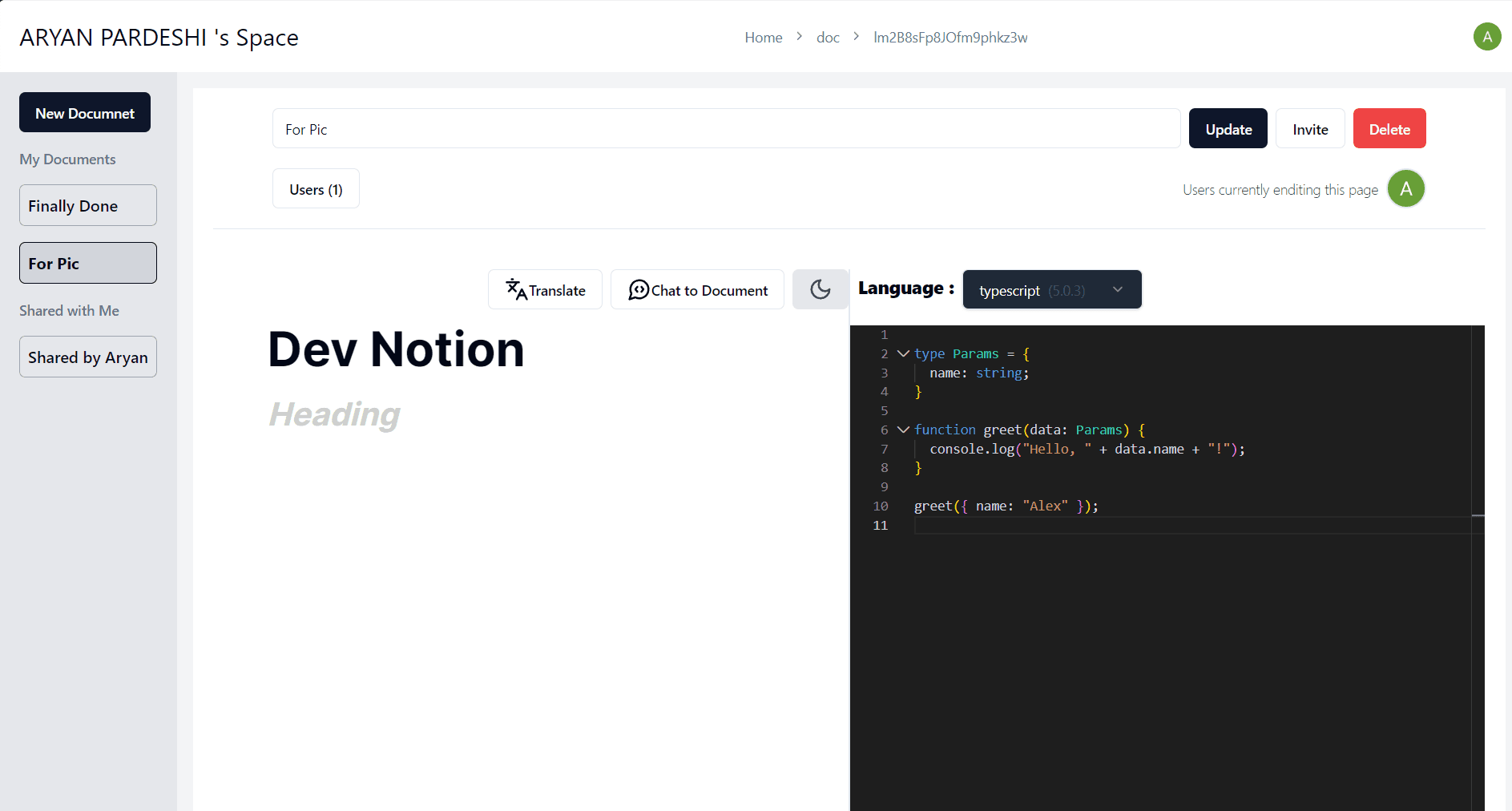Click the Invite button

coord(1309,129)
